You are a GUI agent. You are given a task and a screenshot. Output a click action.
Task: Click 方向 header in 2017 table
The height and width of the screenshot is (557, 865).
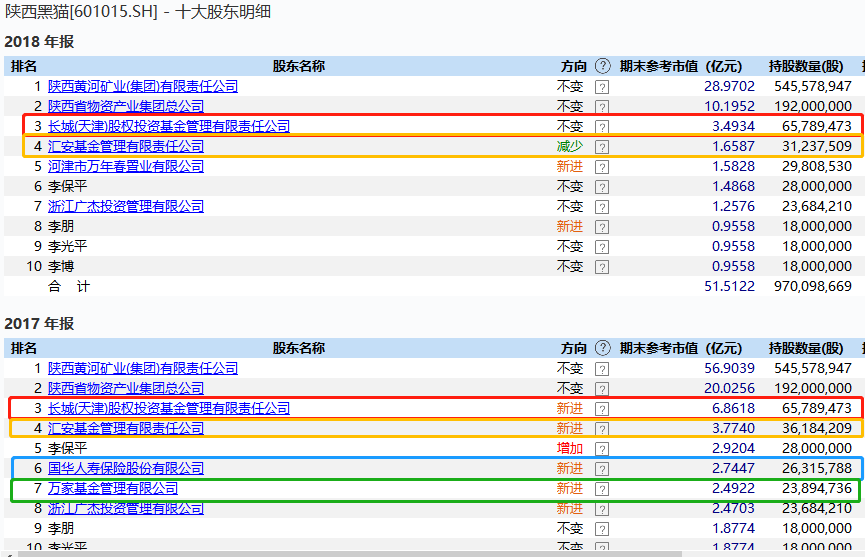point(574,348)
